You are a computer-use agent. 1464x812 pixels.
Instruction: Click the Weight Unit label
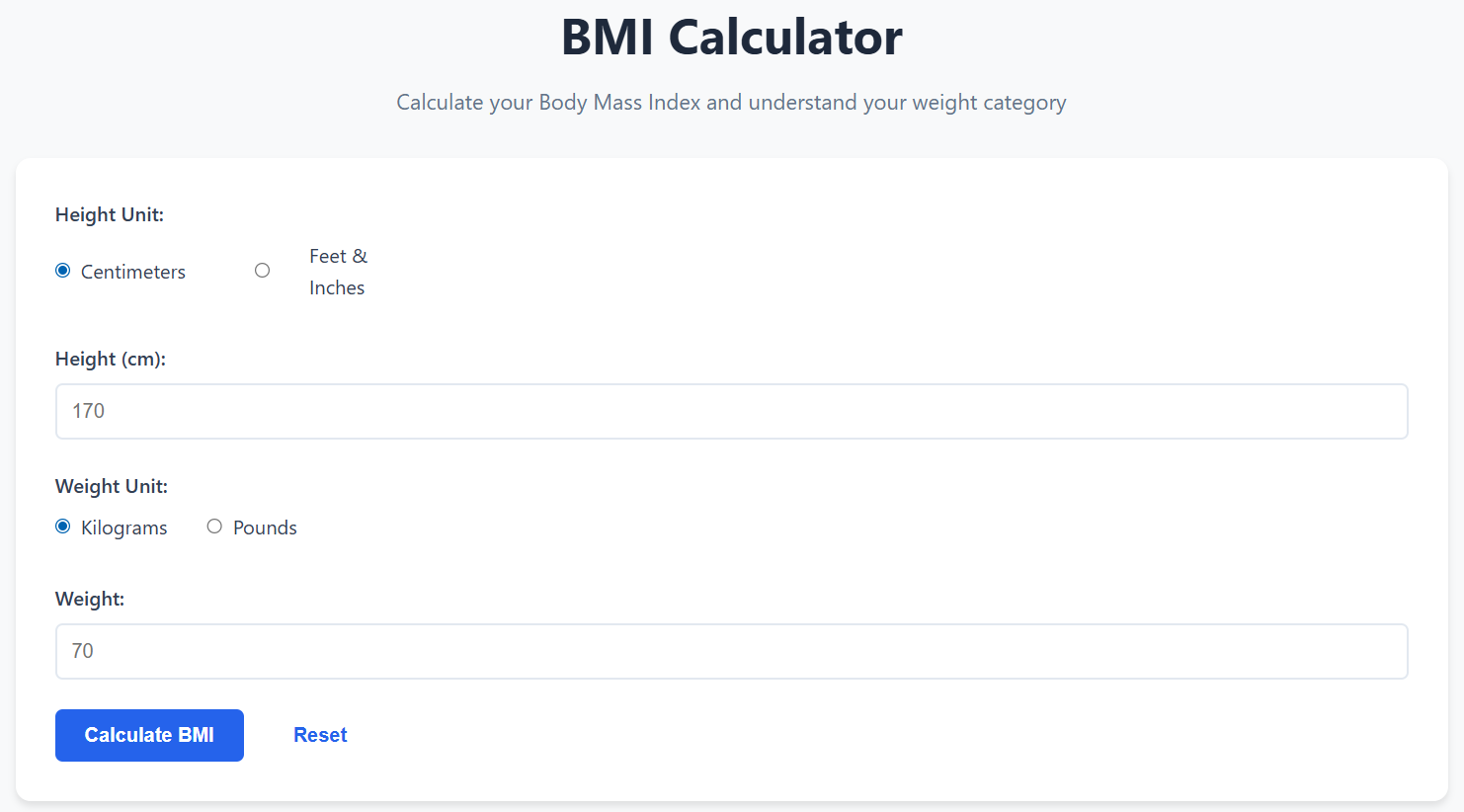pyautogui.click(x=112, y=486)
